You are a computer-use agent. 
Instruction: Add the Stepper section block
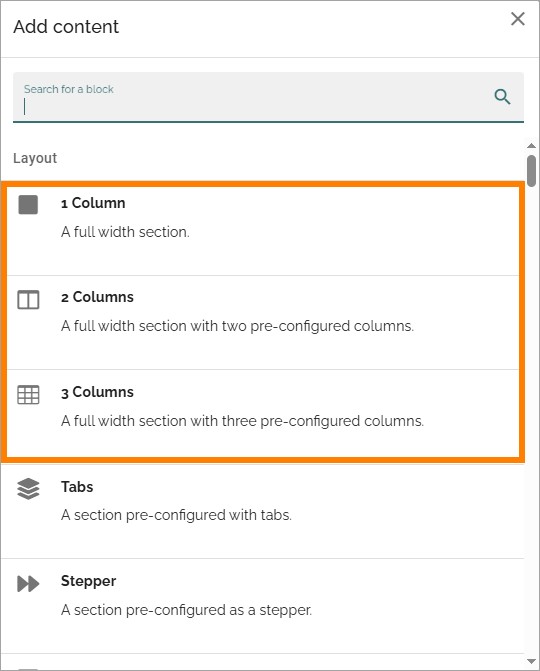pyautogui.click(x=263, y=606)
